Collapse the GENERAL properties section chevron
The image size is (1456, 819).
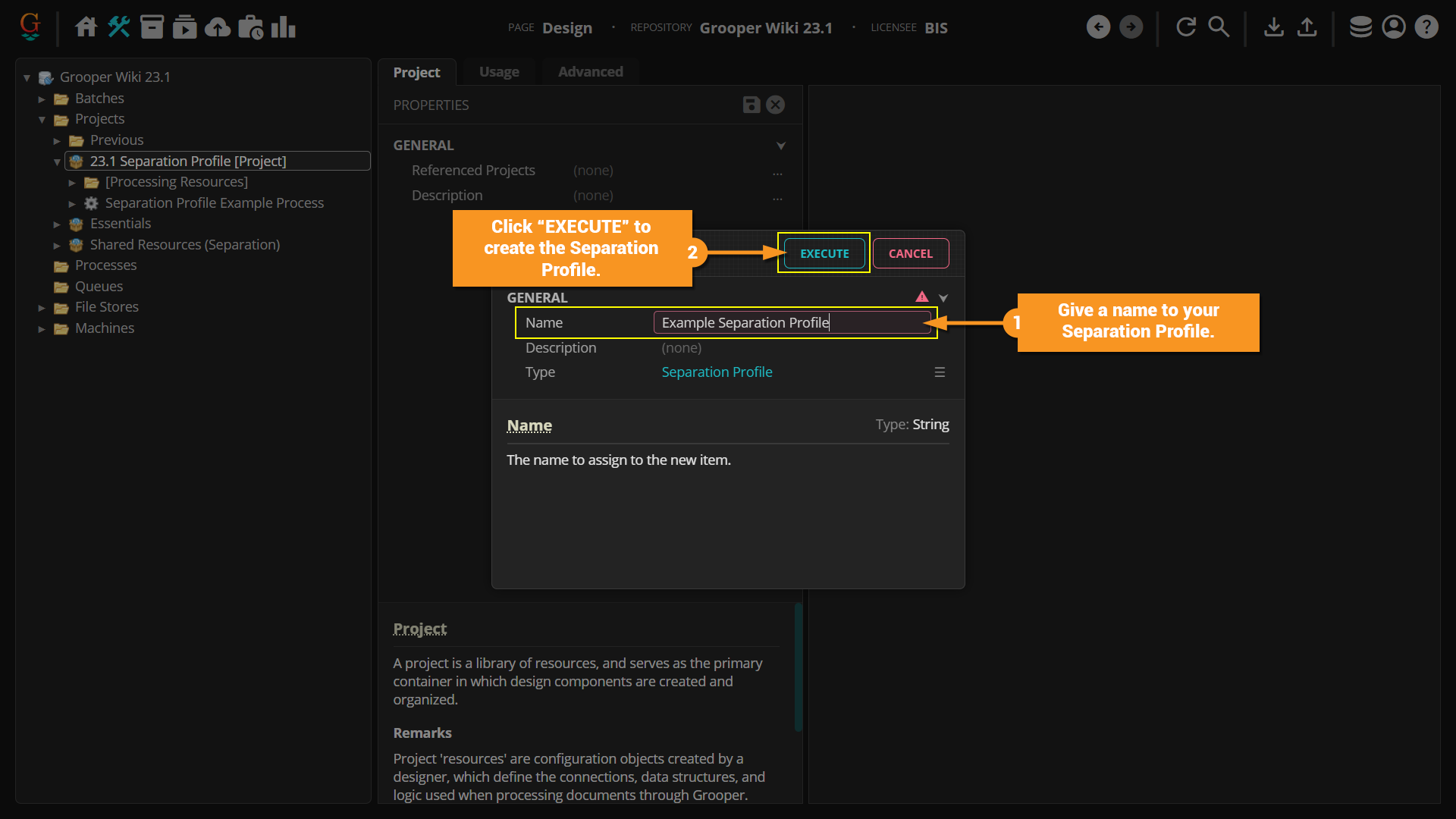780,146
